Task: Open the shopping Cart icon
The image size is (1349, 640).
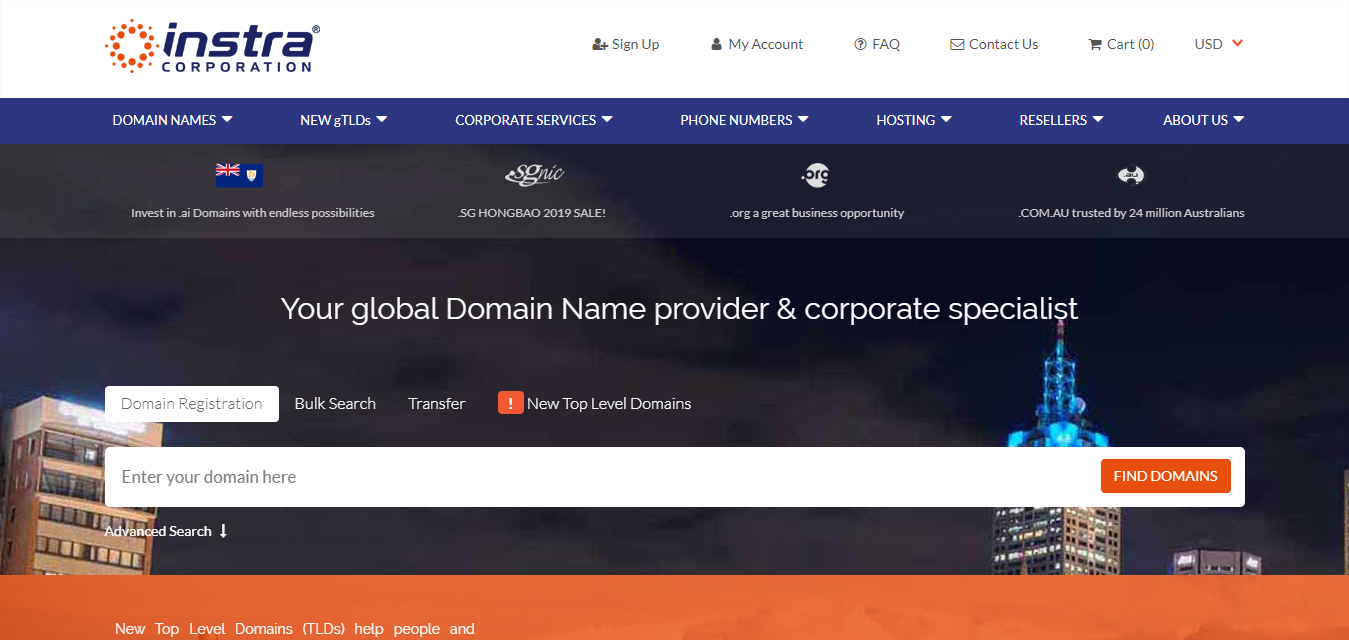Action: (x=1095, y=45)
